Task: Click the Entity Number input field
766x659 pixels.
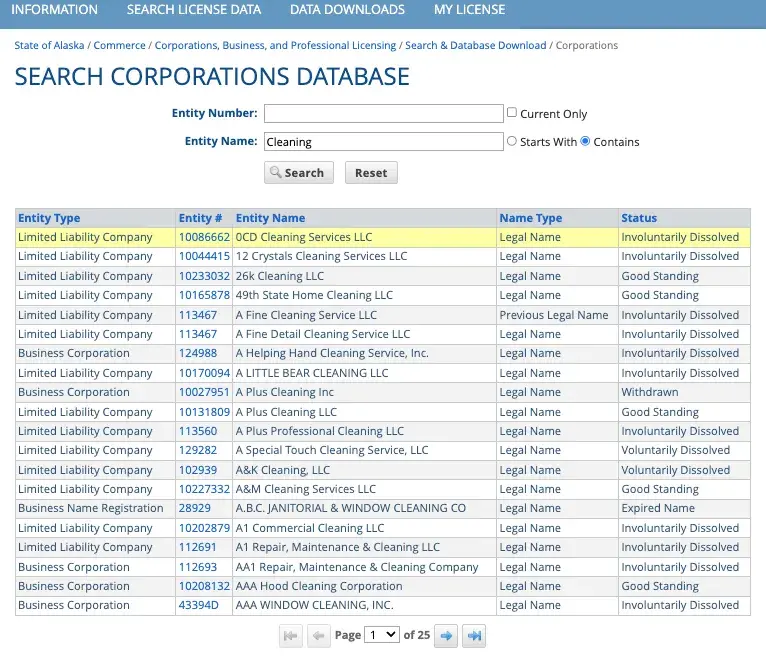Action: pos(383,113)
